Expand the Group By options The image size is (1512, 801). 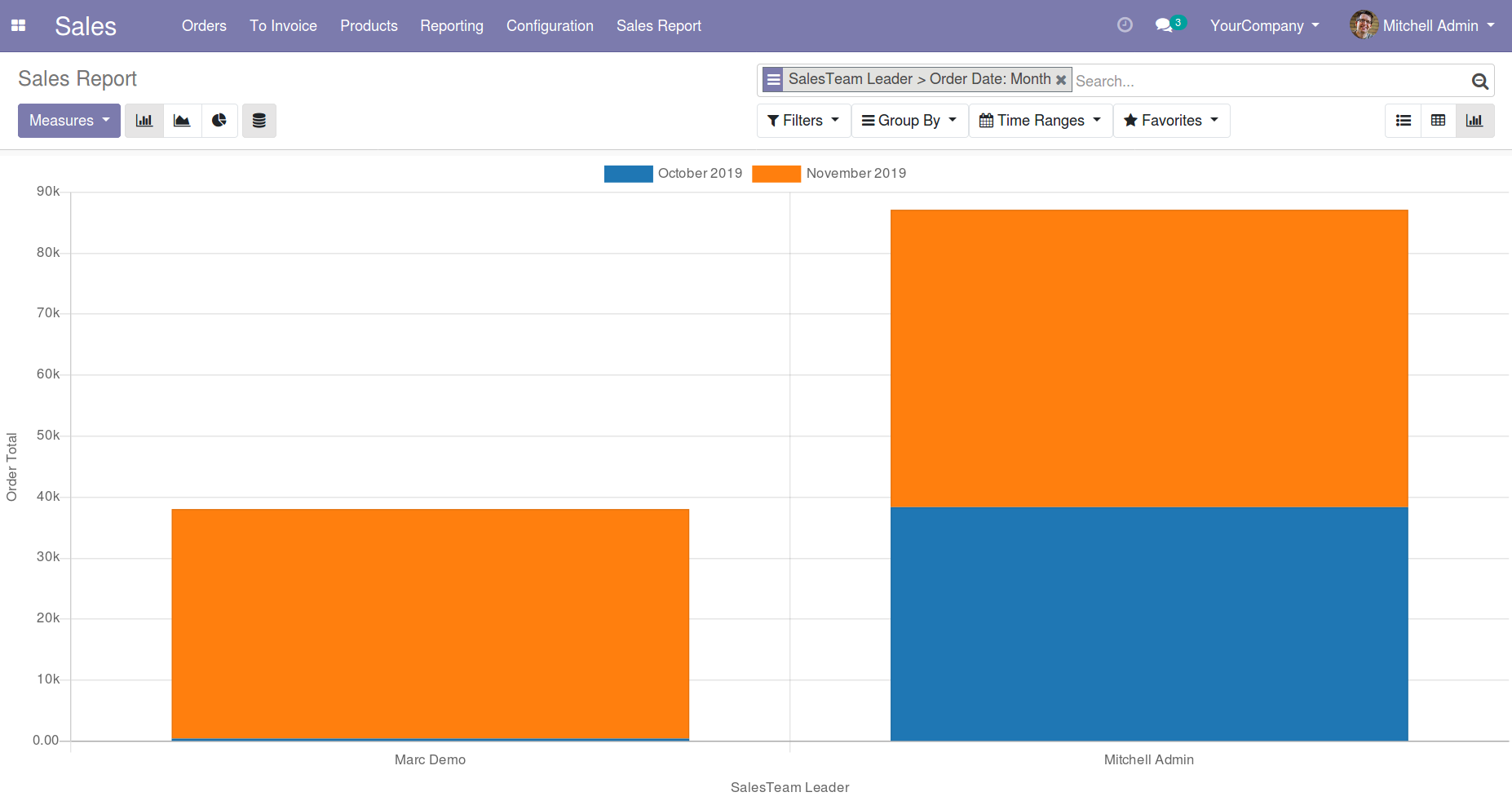909,120
